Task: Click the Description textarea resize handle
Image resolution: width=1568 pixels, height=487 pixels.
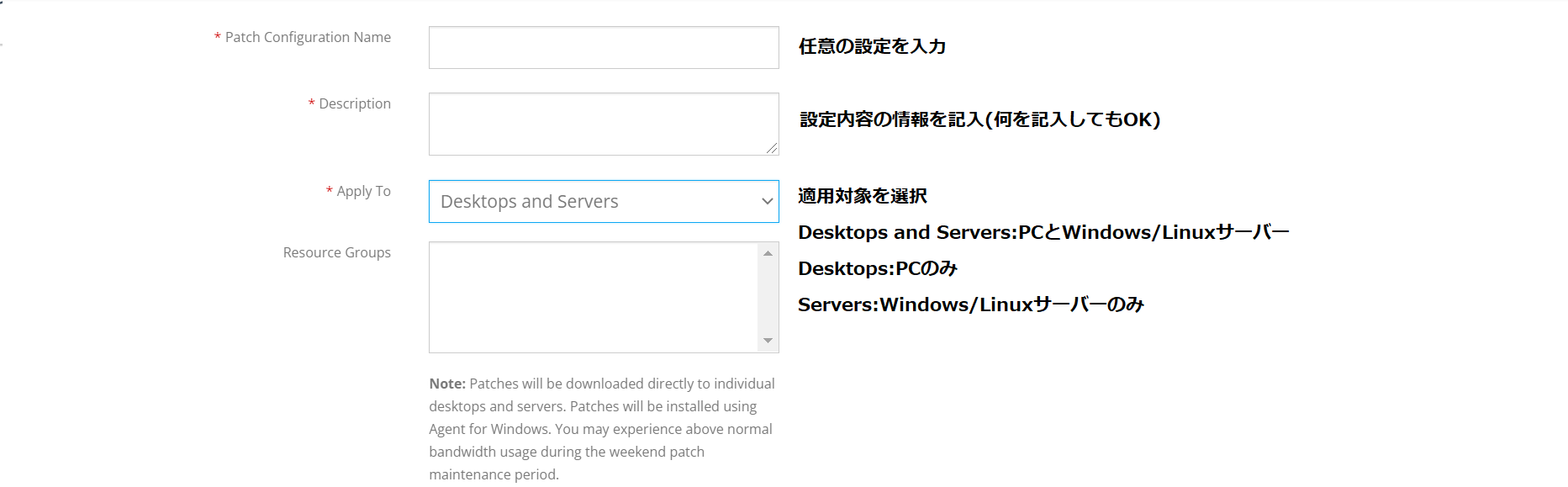Action: tap(772, 148)
